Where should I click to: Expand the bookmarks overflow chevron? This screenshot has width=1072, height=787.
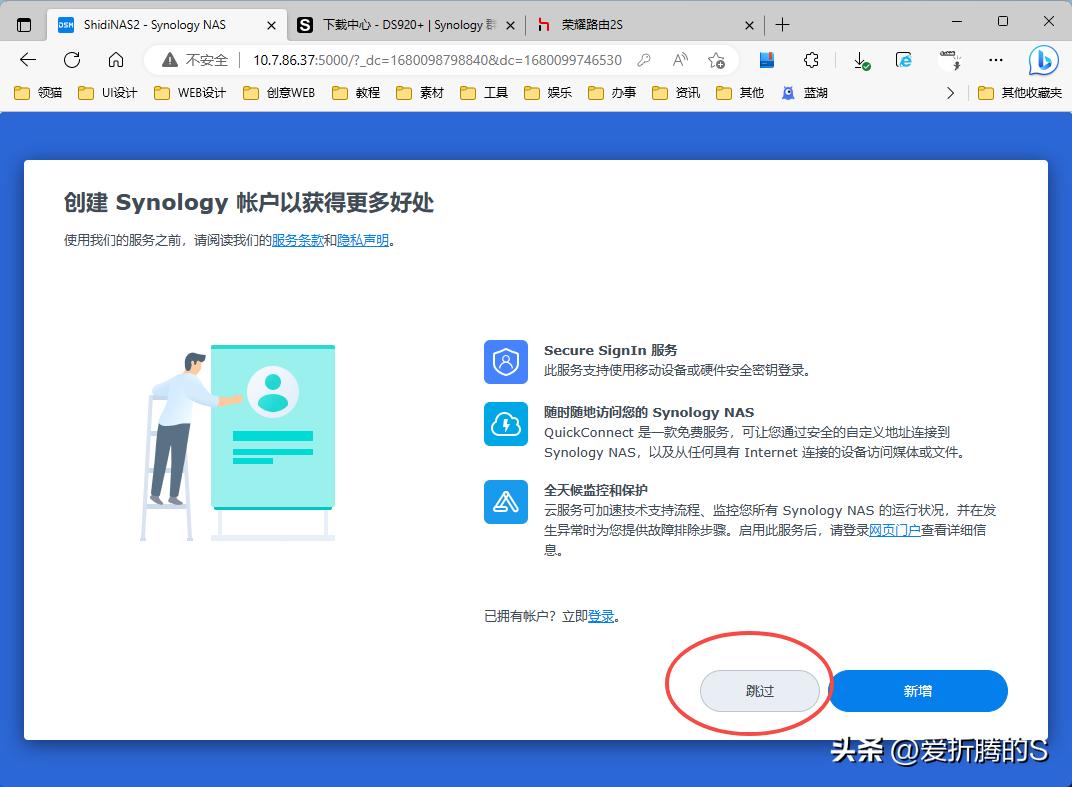click(949, 92)
